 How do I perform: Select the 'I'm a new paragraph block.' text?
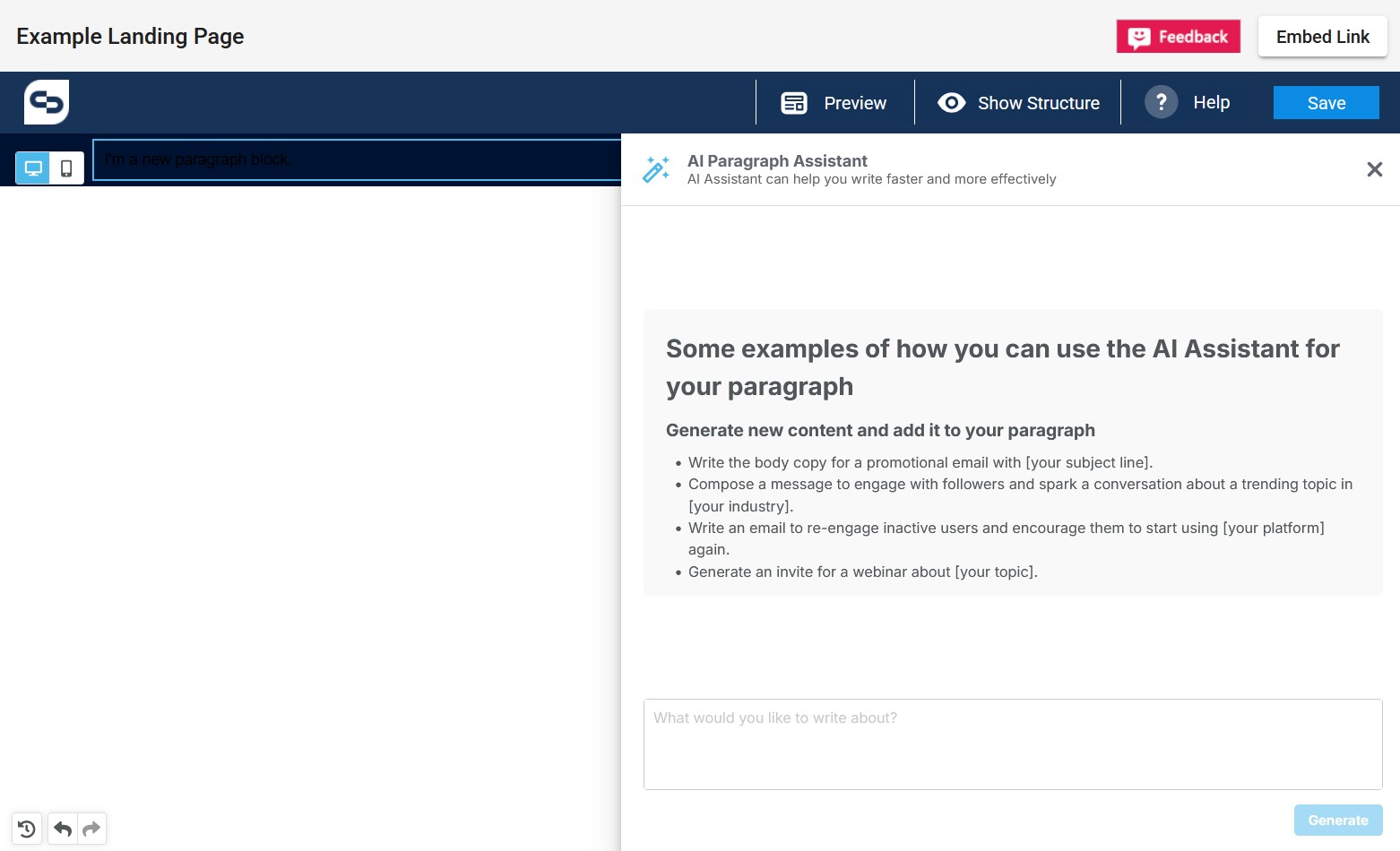coord(197,159)
